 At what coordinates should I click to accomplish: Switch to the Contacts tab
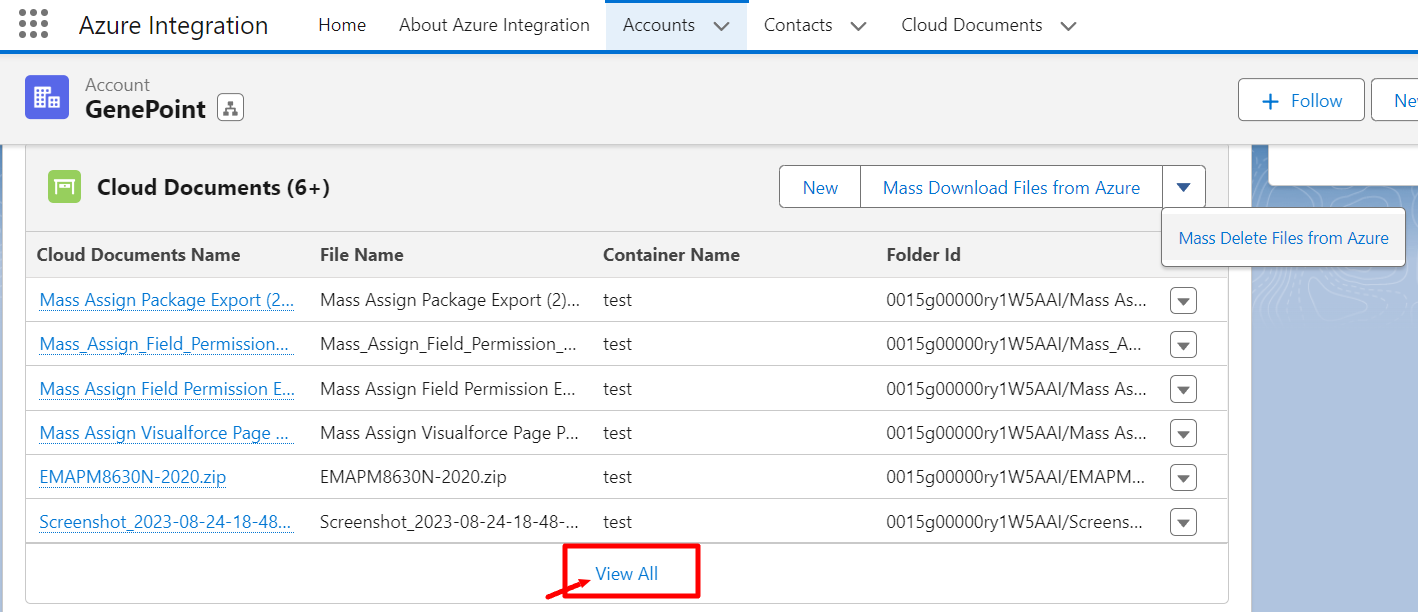click(x=798, y=25)
